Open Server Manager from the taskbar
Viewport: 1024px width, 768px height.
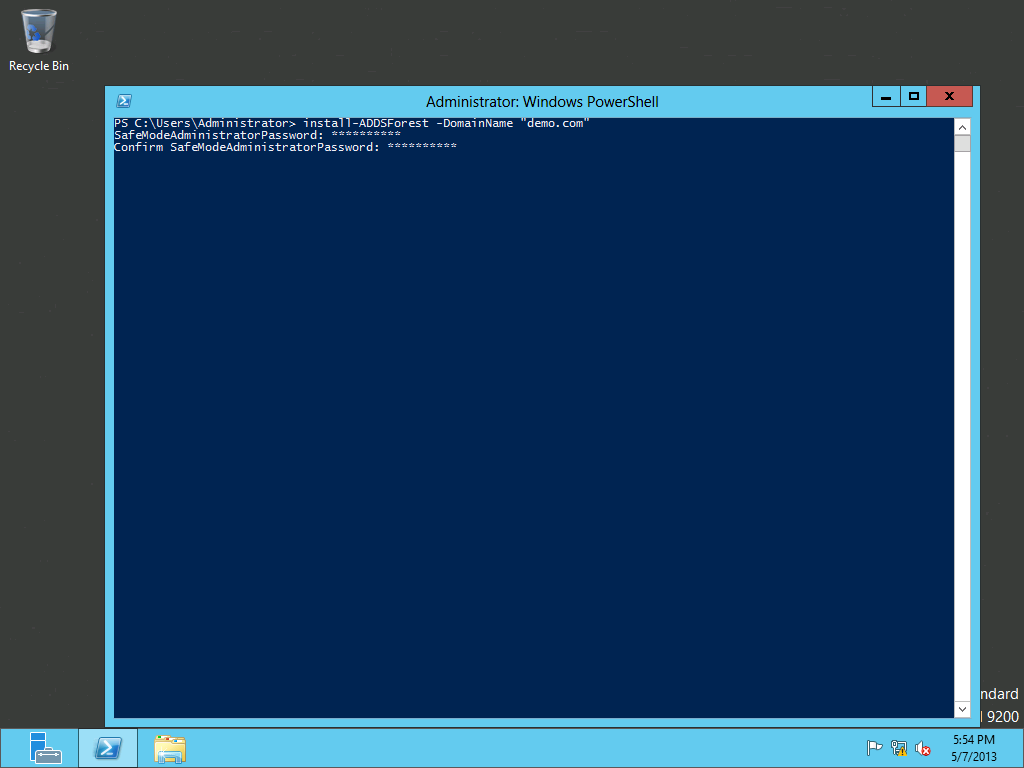click(x=45, y=748)
